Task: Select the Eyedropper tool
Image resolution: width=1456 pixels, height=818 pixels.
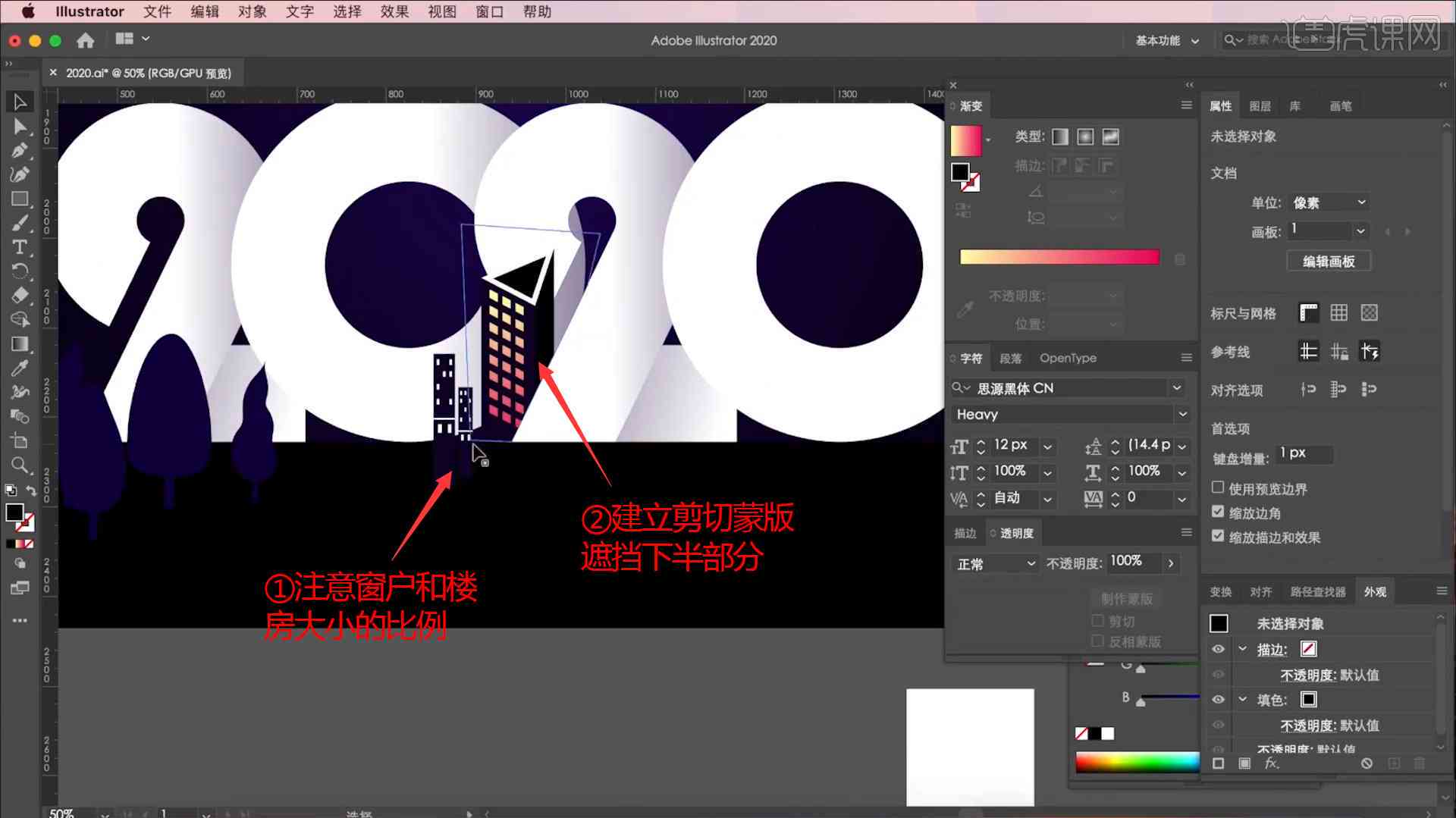Action: point(20,368)
